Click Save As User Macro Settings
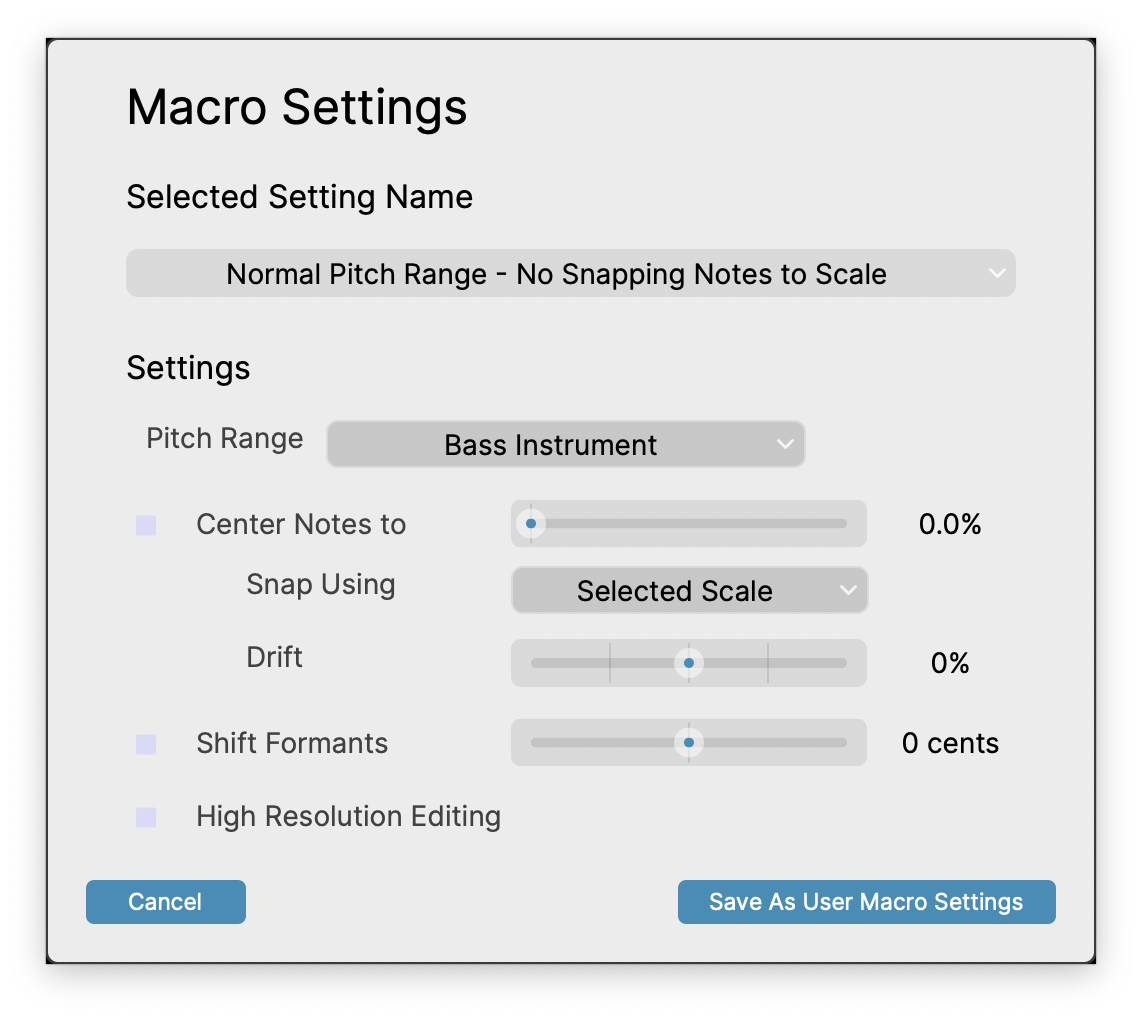This screenshot has height=1018, width=1142. point(866,901)
